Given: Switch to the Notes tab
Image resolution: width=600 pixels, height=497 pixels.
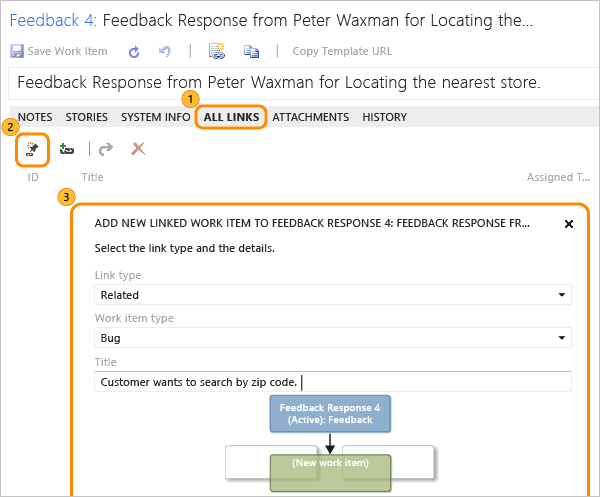Looking at the screenshot, I should (x=35, y=117).
